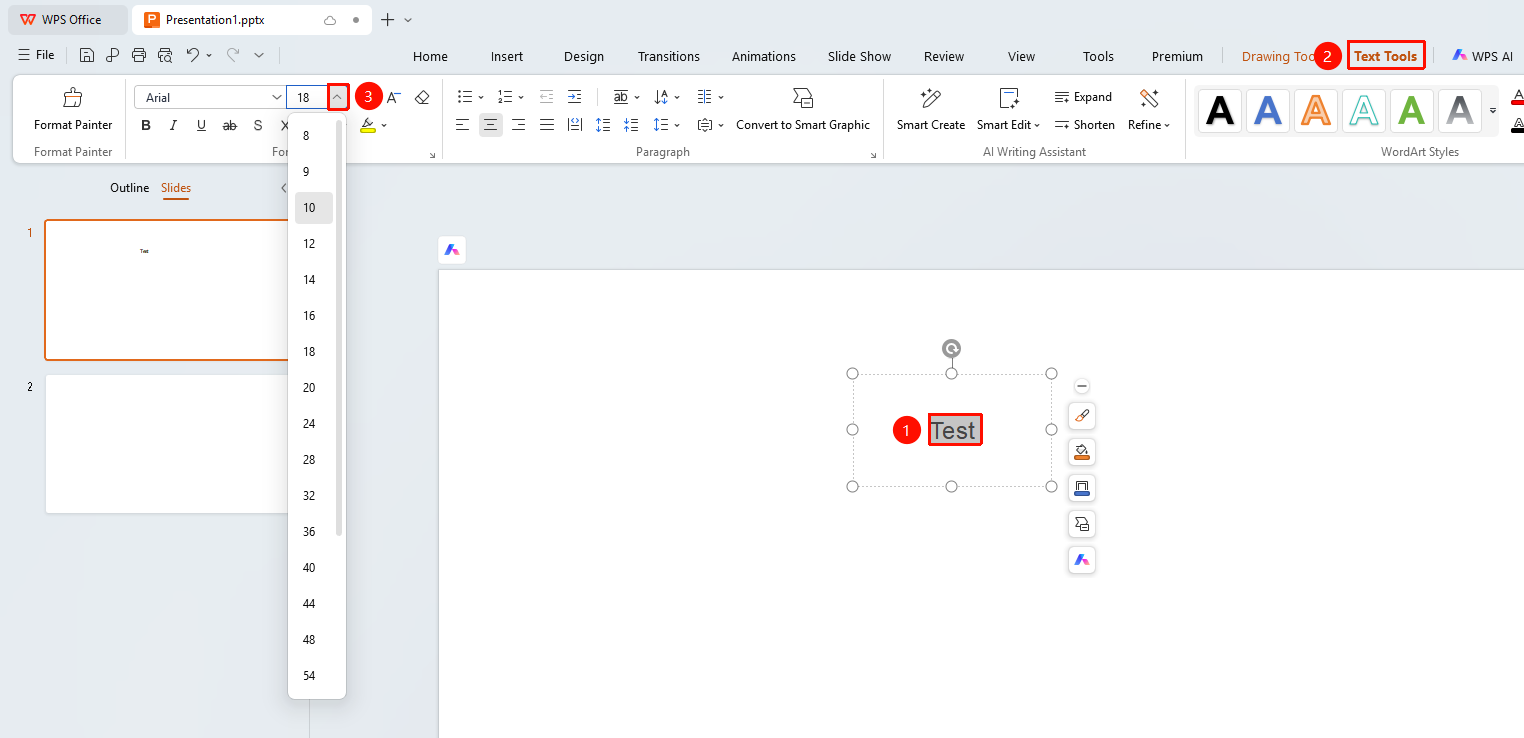Switch to the Outline pane tab
The image size is (1524, 738).
129,188
